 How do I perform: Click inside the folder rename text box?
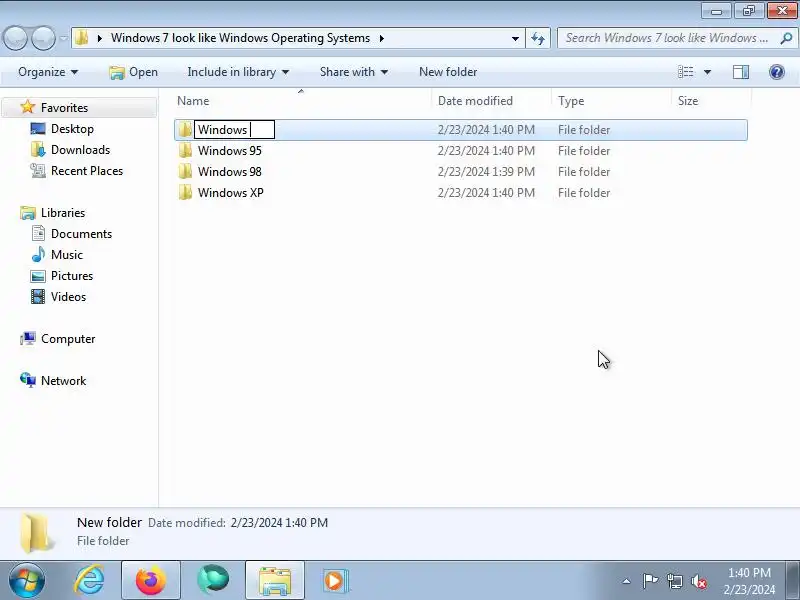click(235, 130)
